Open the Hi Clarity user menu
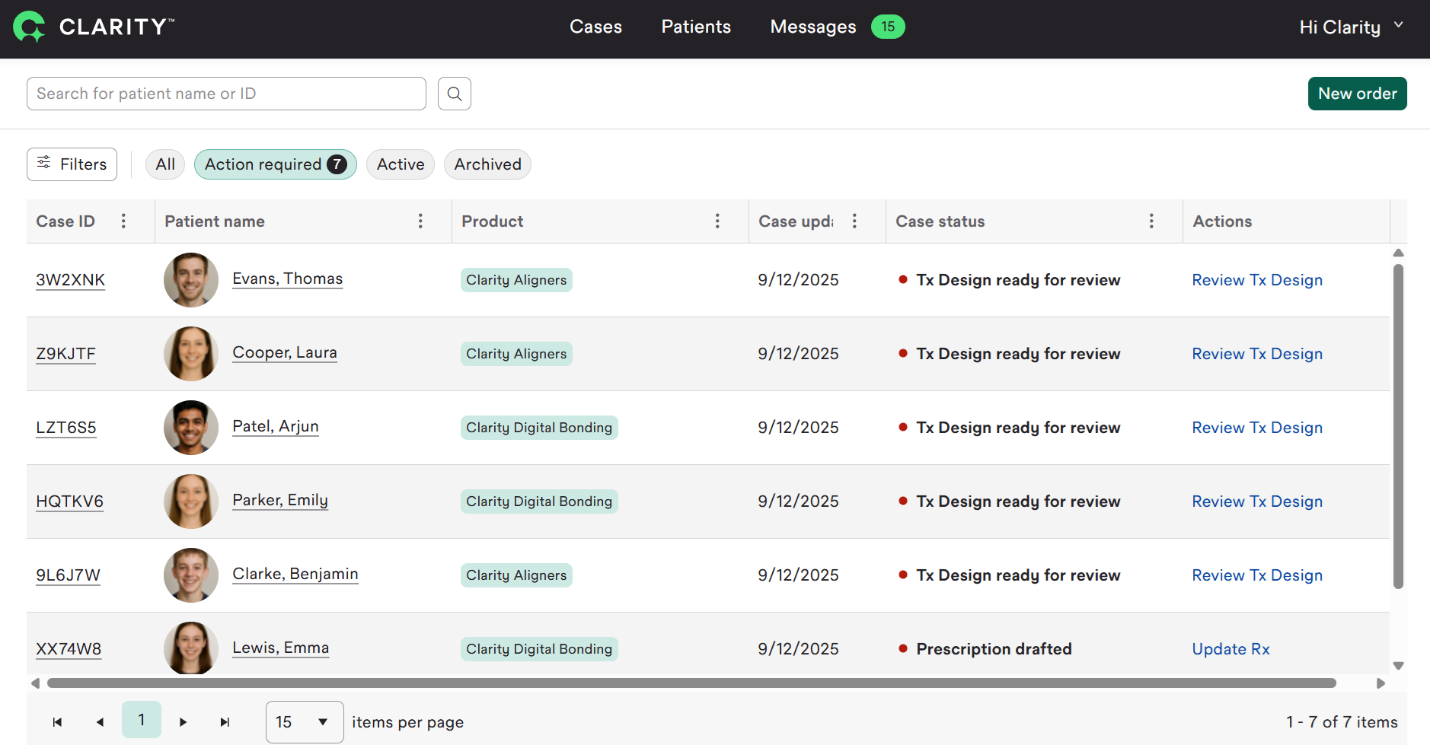 (x=1351, y=27)
